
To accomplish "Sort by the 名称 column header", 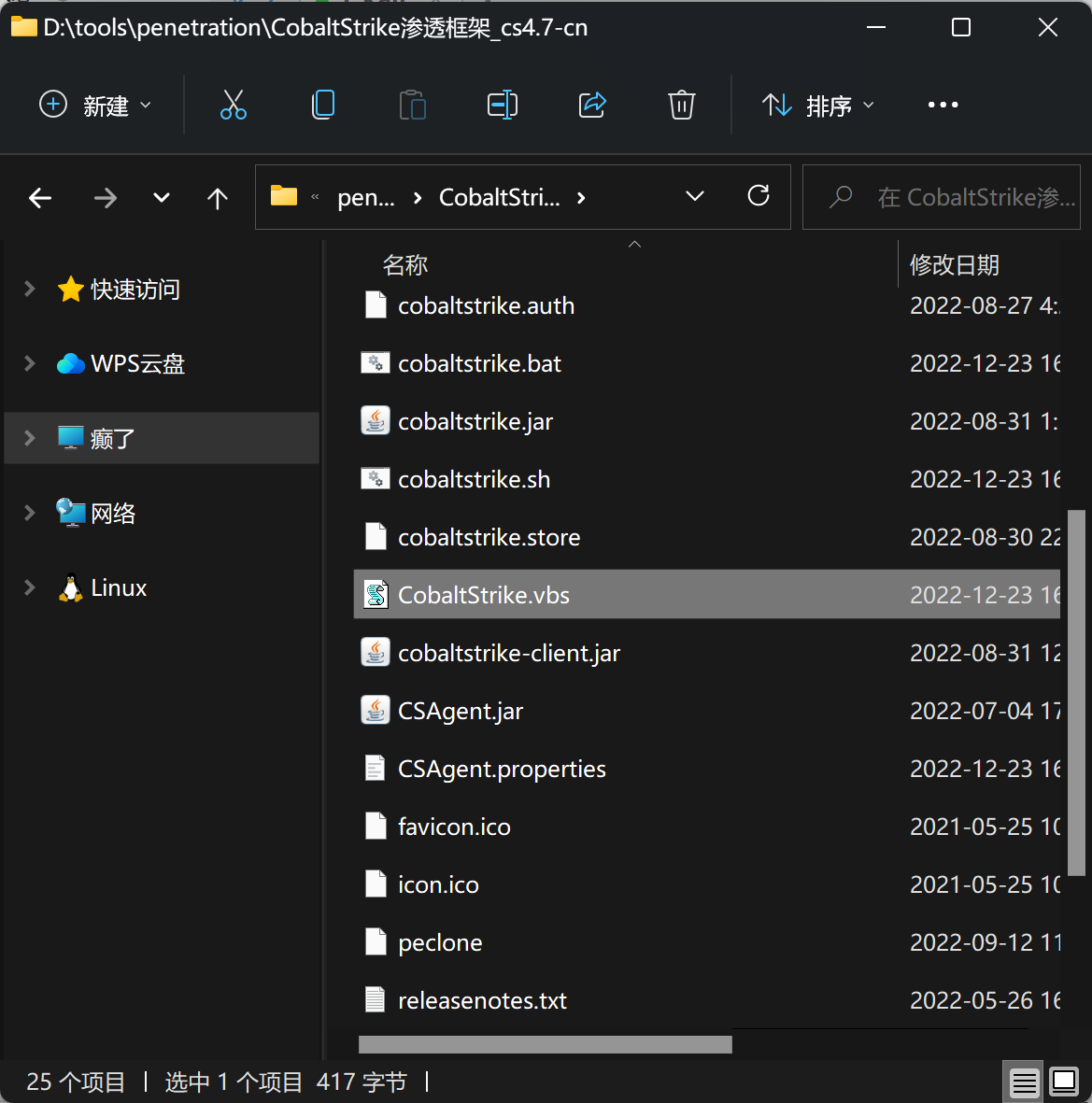I will pos(404,265).
